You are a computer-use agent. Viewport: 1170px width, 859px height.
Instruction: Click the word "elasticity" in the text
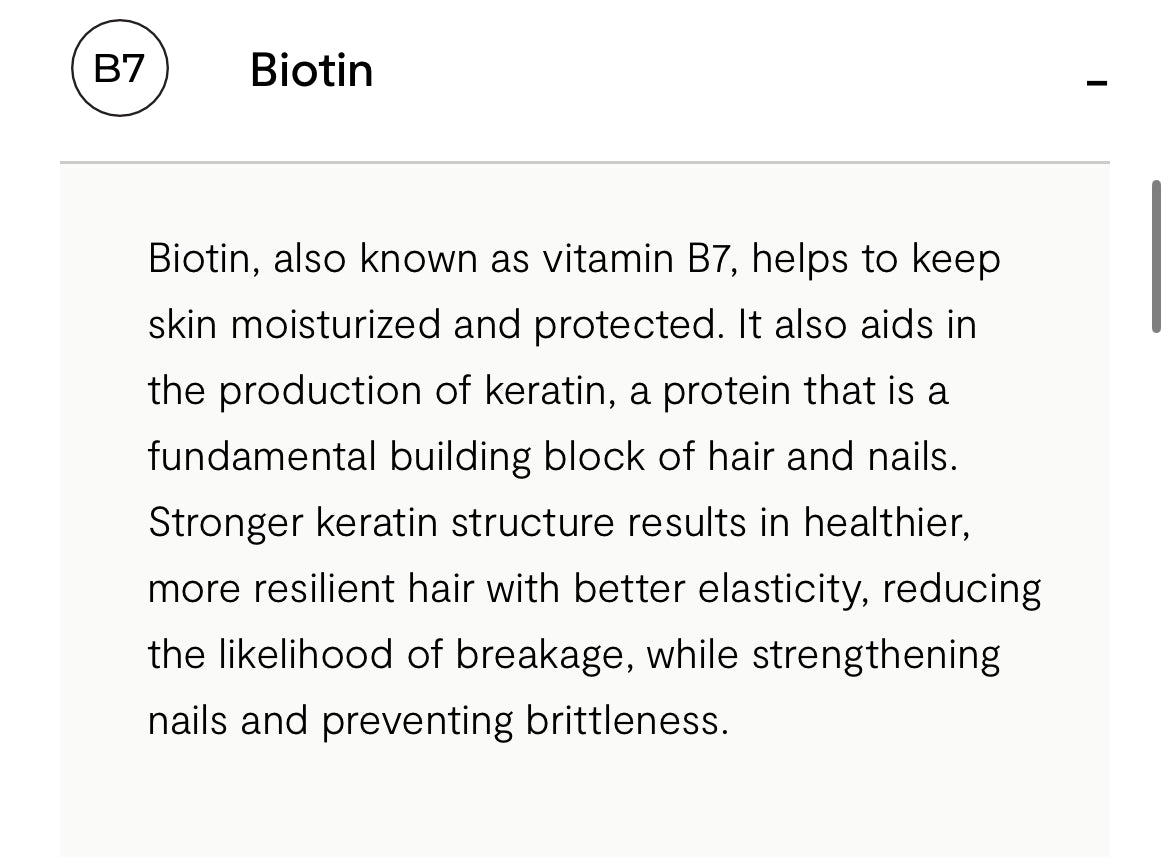point(783,589)
